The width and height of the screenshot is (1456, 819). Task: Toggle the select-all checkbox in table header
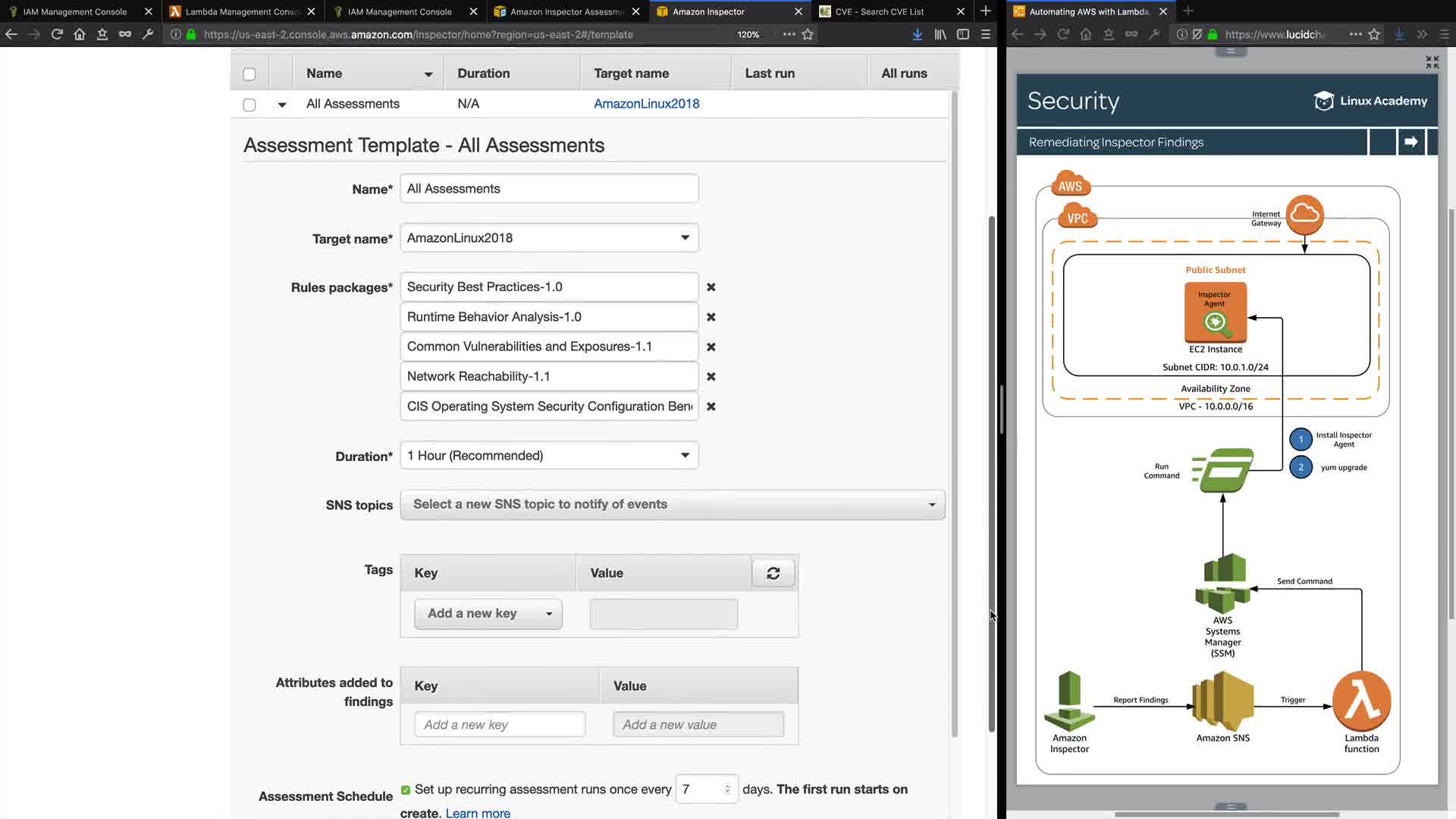pyautogui.click(x=249, y=74)
